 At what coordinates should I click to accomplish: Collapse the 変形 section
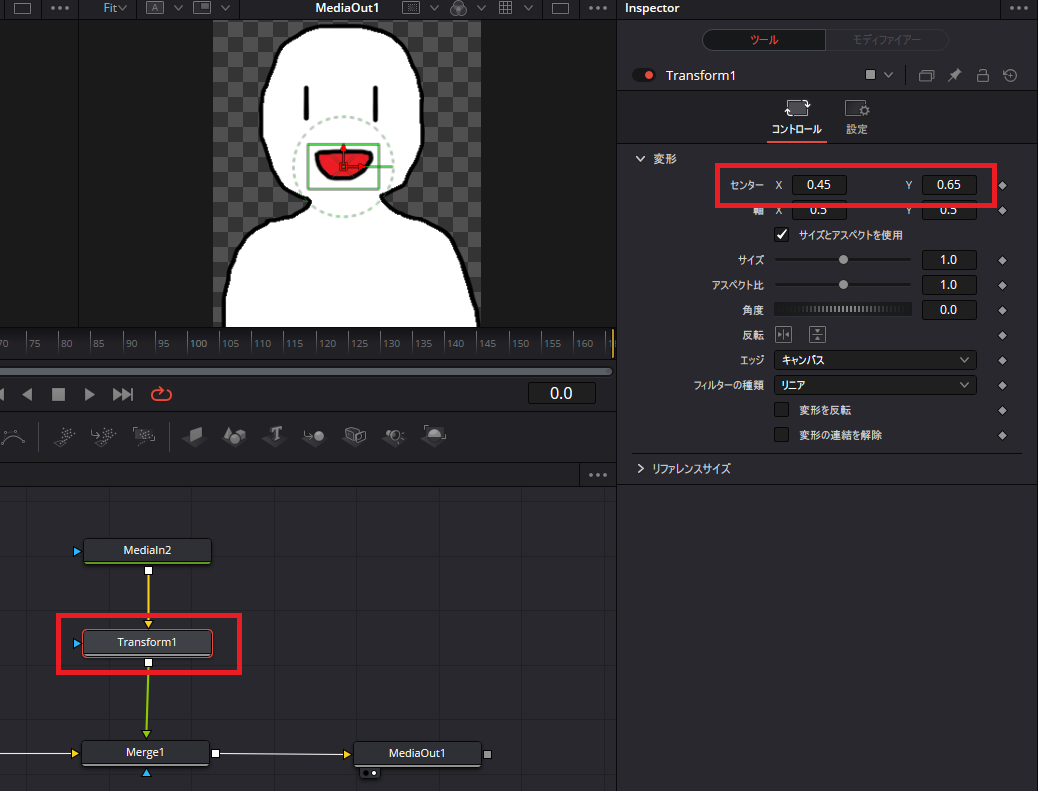coord(640,159)
